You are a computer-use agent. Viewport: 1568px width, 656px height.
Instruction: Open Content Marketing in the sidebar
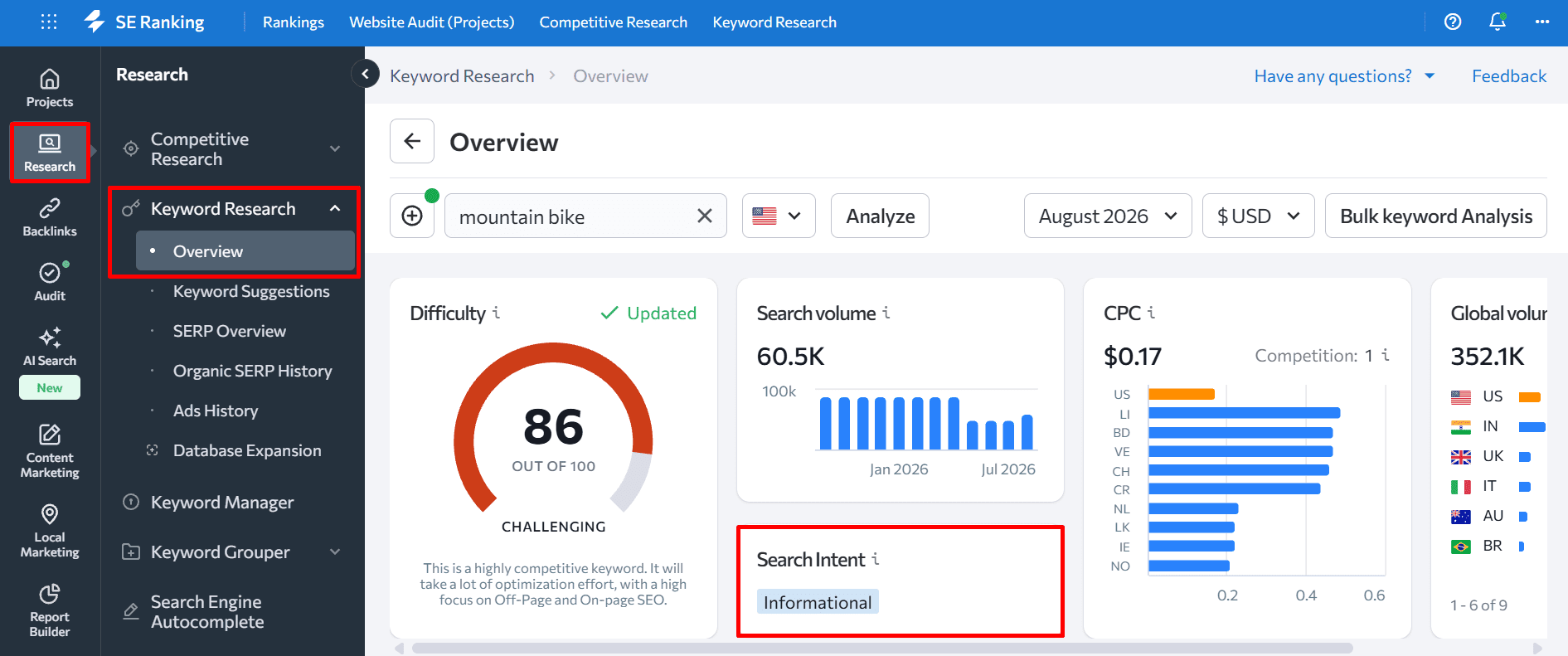pos(50,451)
